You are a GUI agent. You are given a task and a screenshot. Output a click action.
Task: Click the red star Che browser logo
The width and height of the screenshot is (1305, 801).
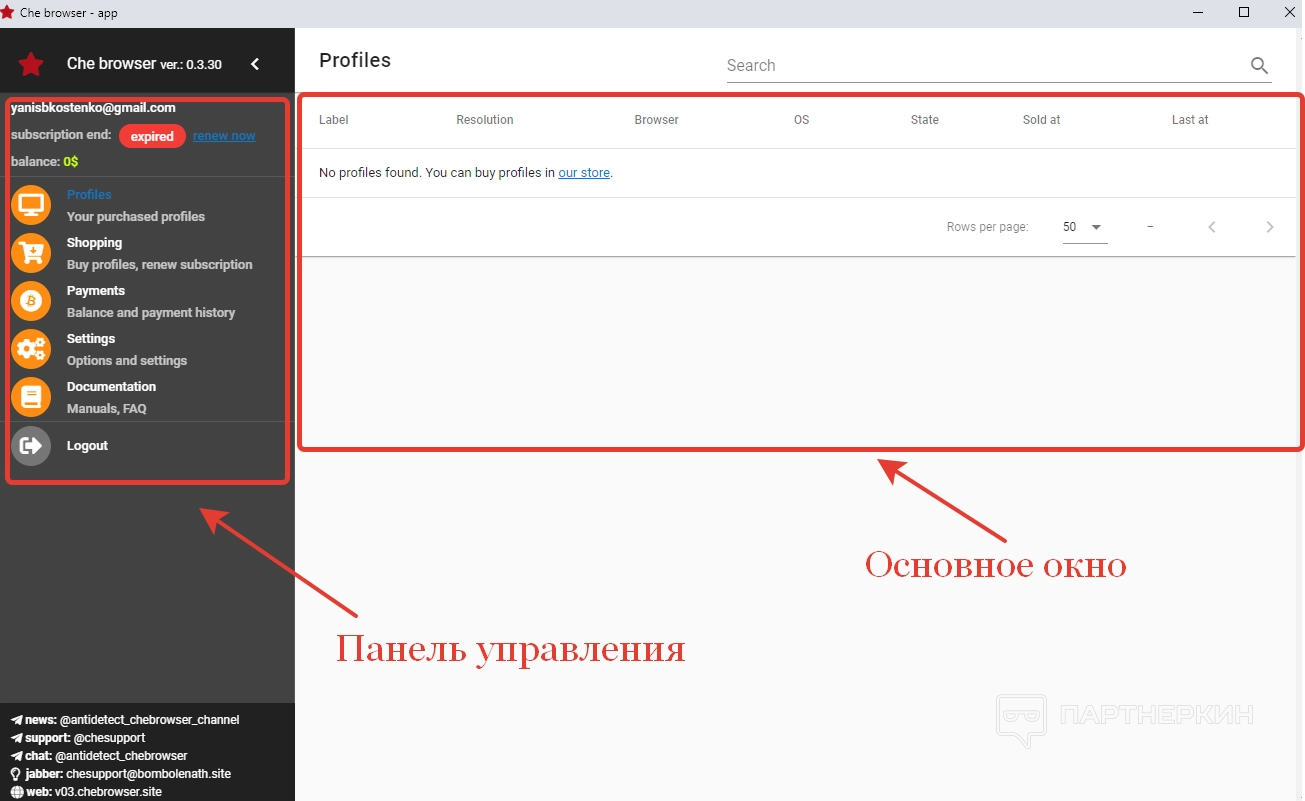point(31,65)
